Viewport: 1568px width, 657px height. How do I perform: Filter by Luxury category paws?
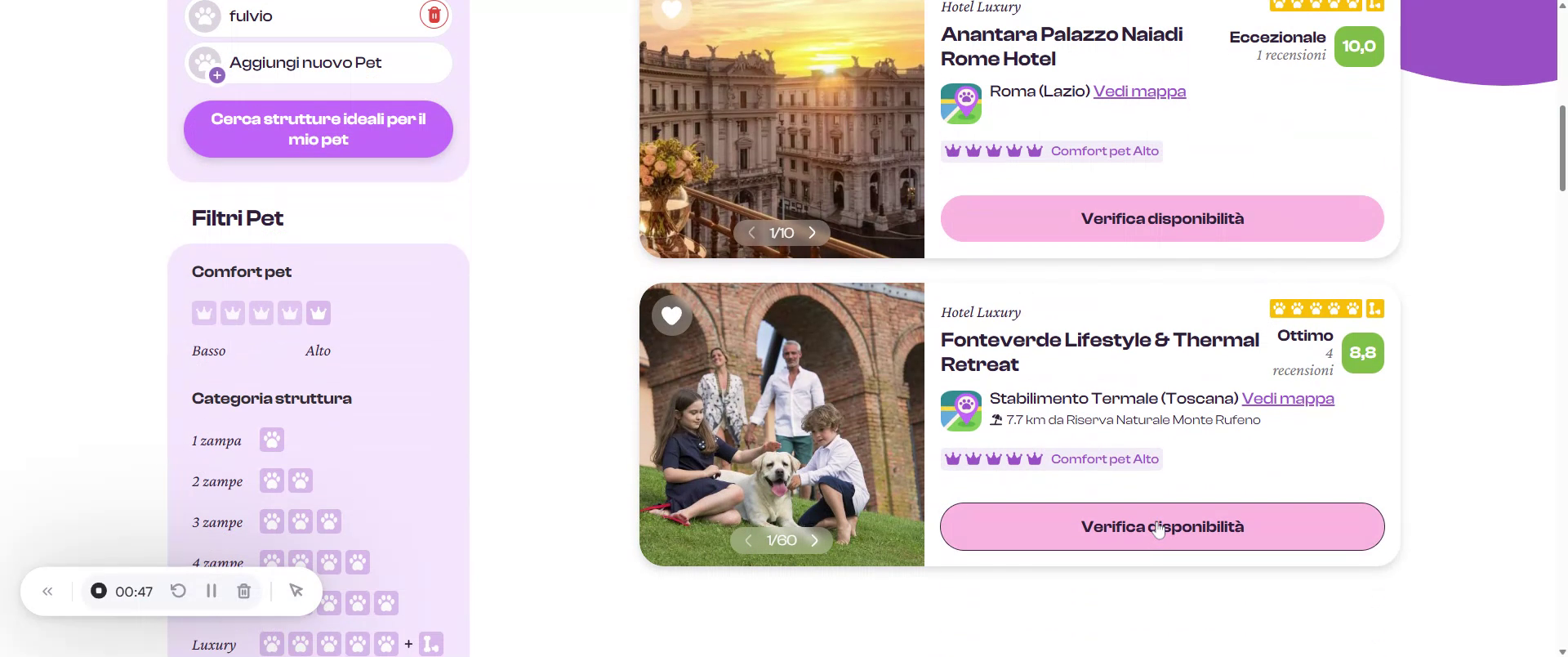point(351,644)
